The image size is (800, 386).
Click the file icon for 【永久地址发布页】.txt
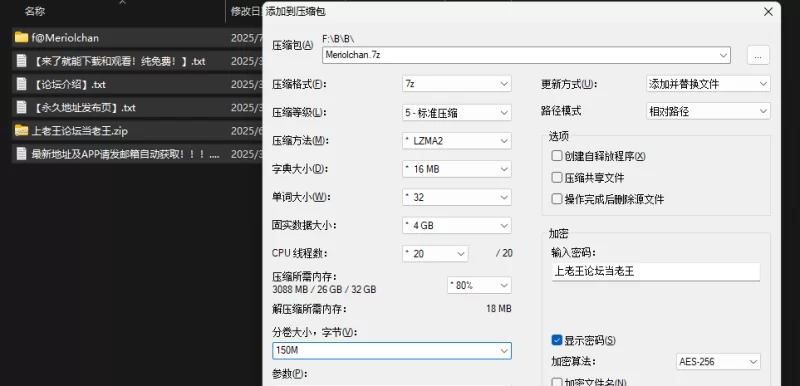21,108
